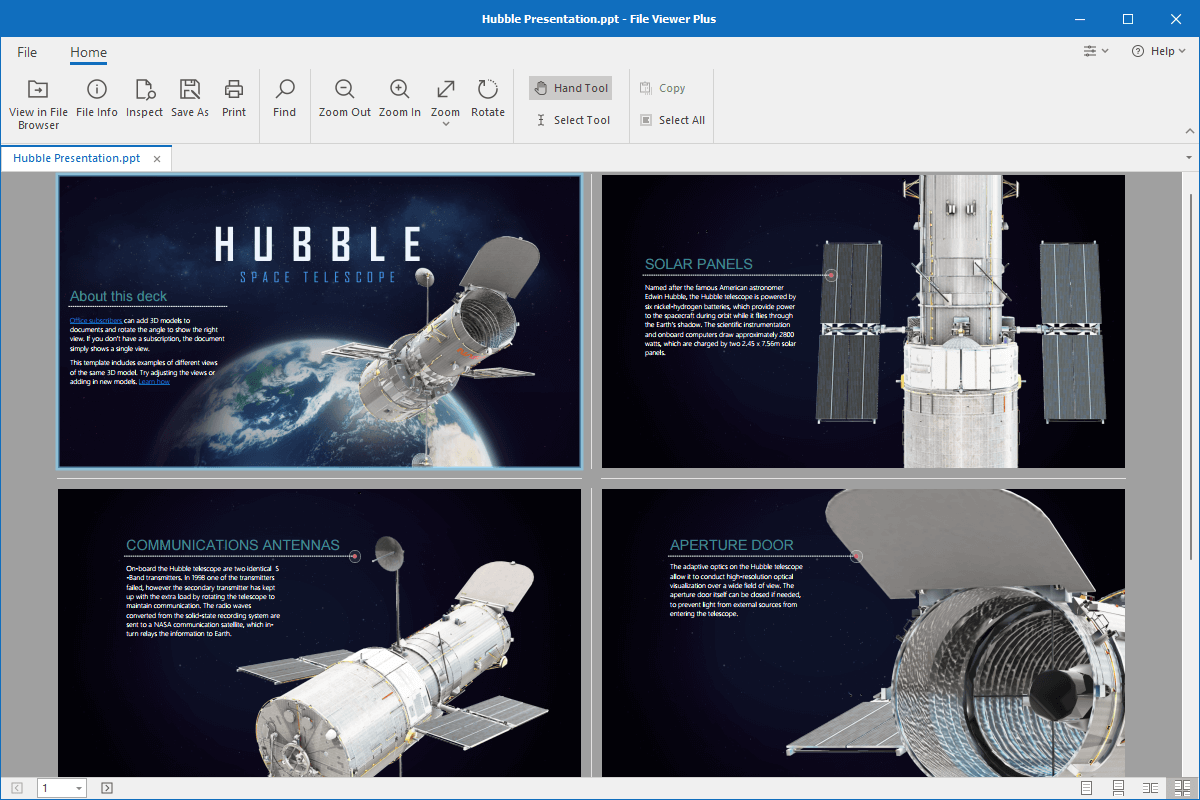Switch to single page view layout
Viewport: 1200px width, 800px height.
(x=1087, y=789)
